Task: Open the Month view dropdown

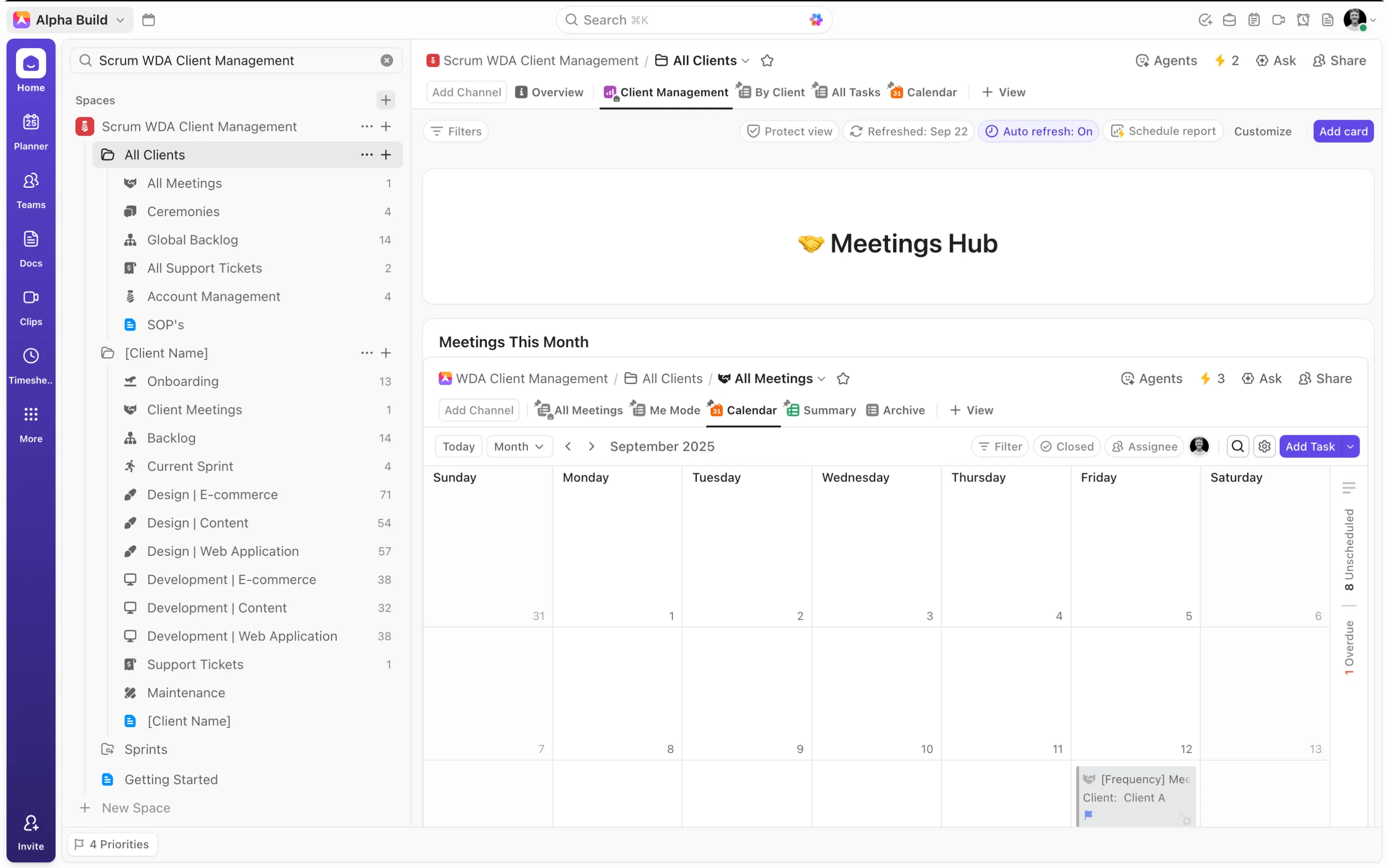Action: click(519, 447)
